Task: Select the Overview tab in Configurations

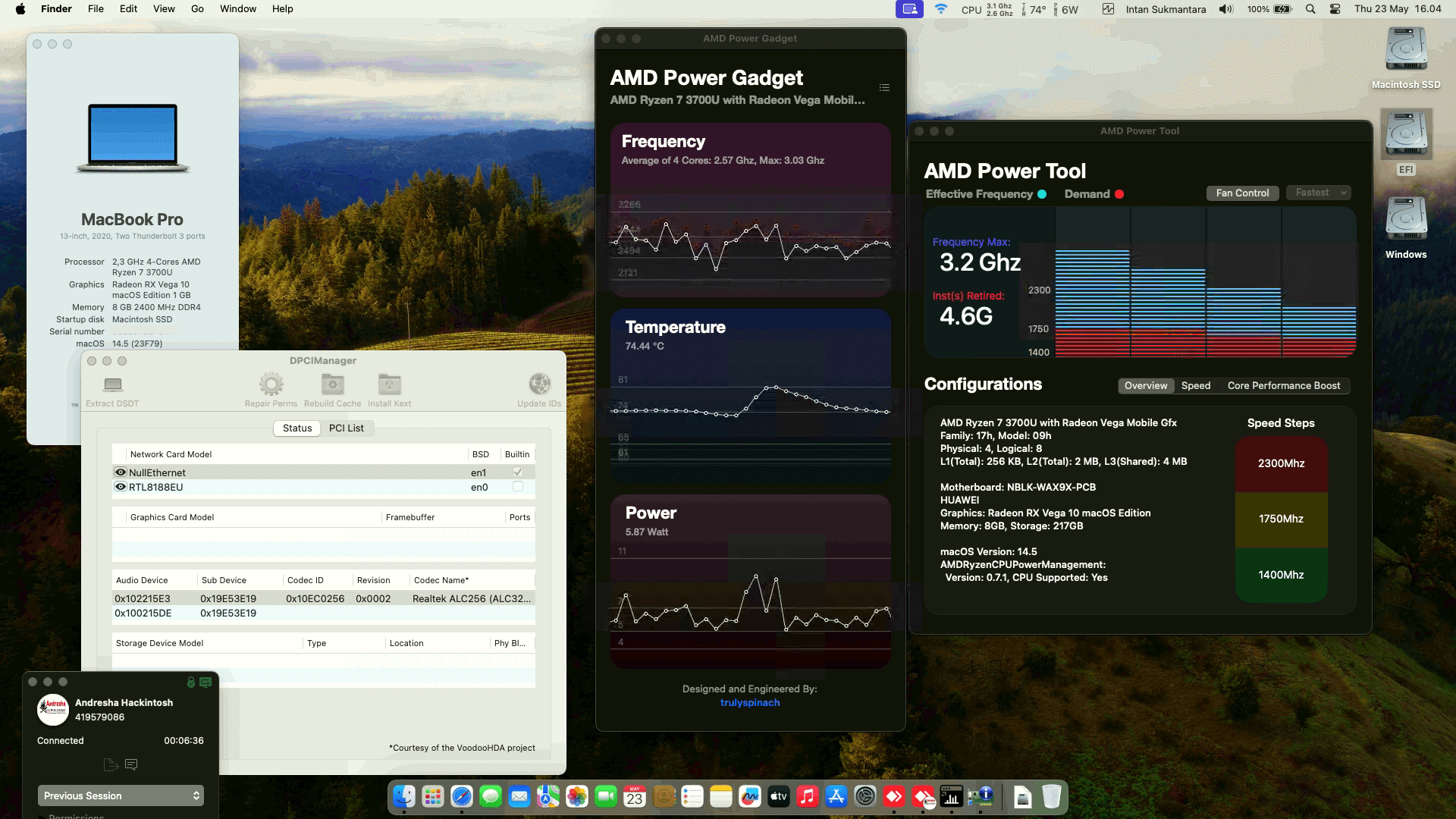Action: (x=1146, y=386)
